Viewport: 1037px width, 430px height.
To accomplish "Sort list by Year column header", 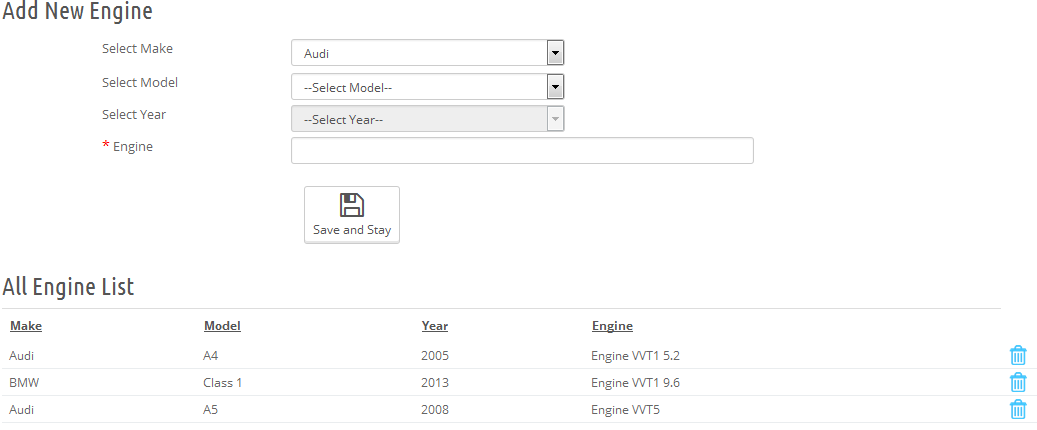I will pos(435,326).
